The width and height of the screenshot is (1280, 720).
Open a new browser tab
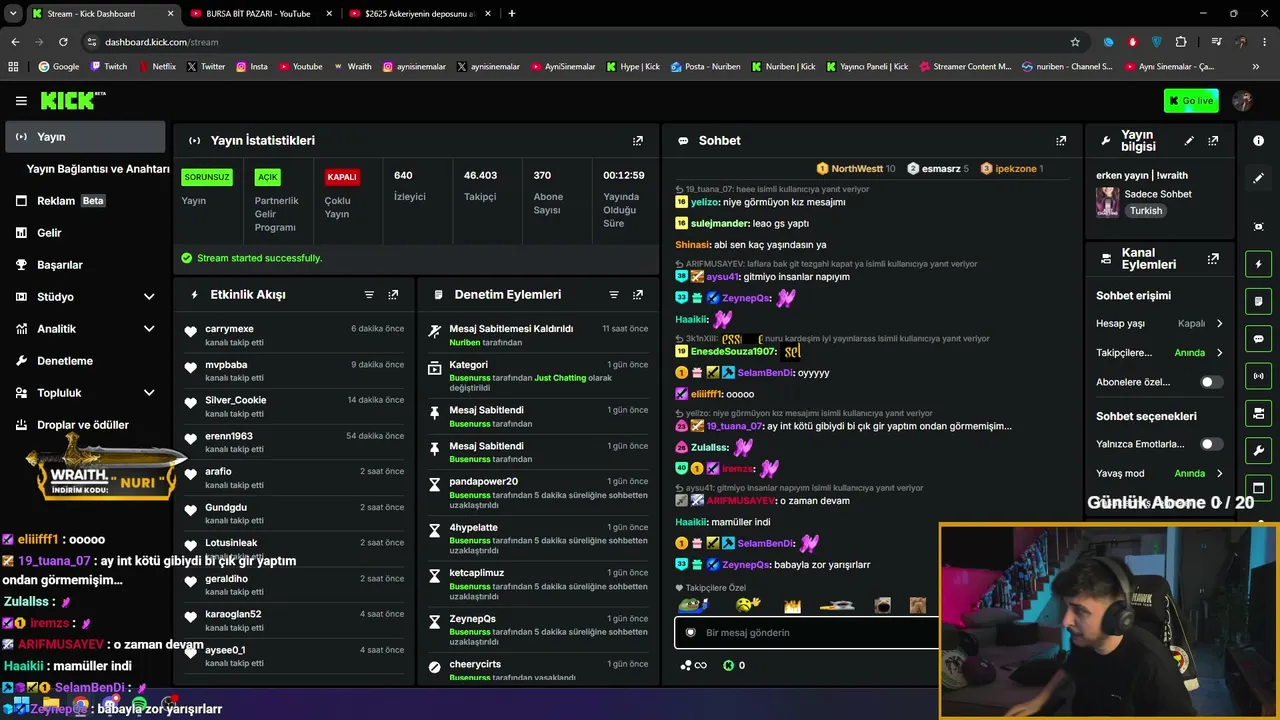tap(512, 14)
